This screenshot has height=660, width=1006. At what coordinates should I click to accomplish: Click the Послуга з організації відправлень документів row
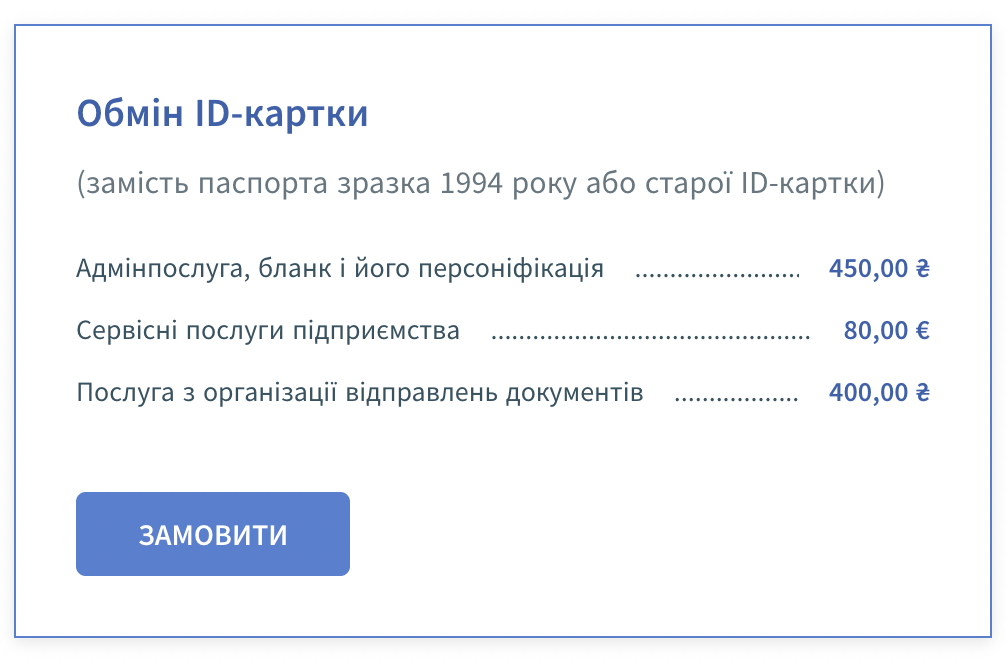[503, 393]
